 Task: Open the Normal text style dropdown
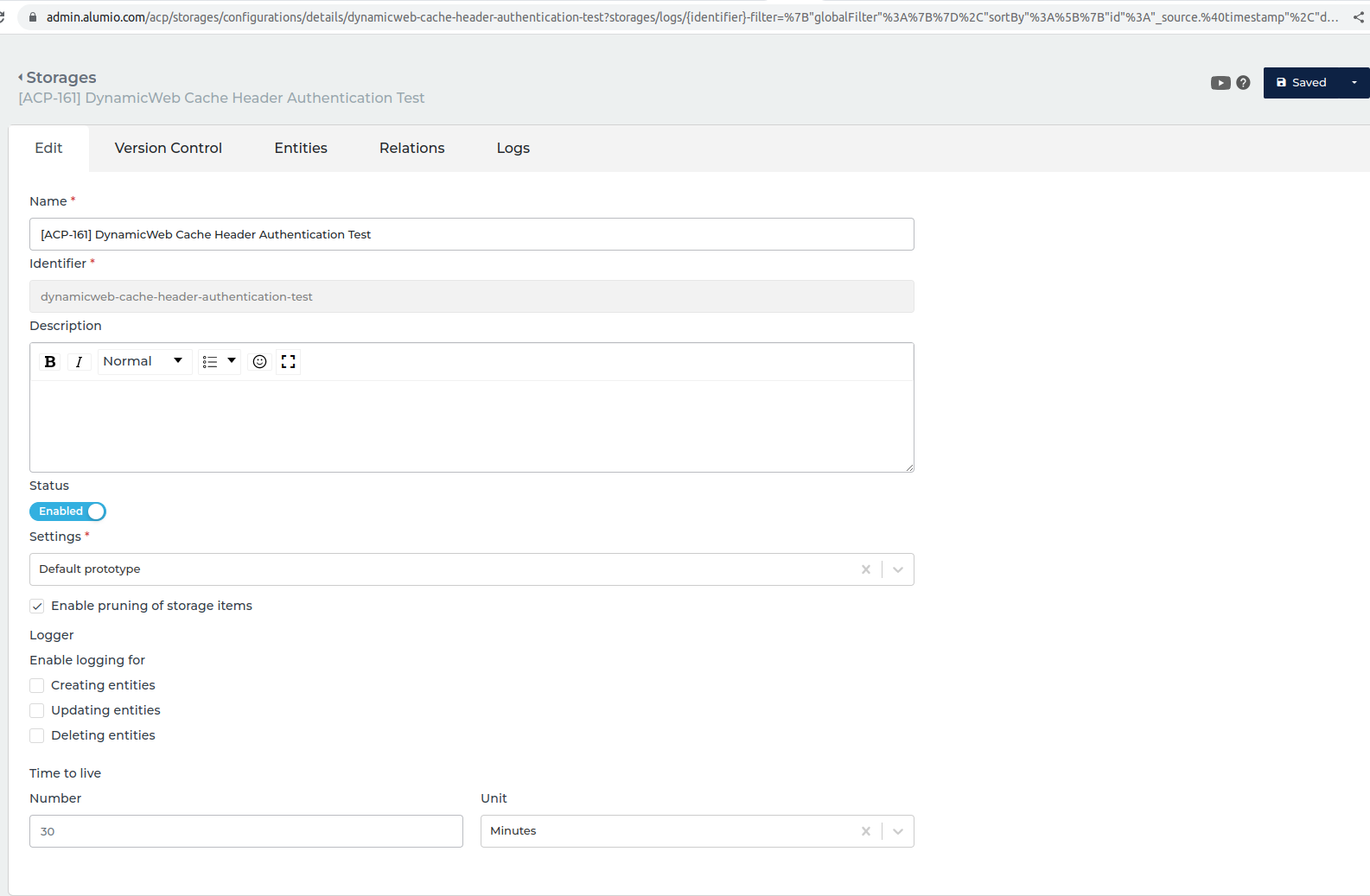click(x=143, y=362)
